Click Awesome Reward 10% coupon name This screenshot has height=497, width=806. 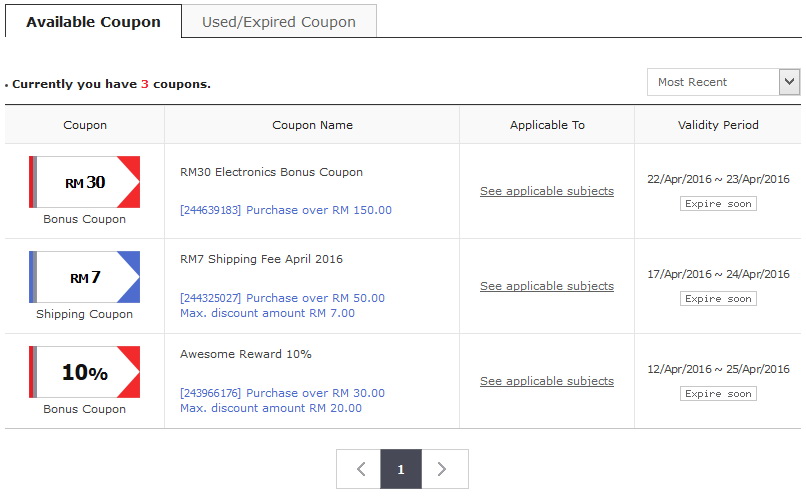[x=246, y=354]
